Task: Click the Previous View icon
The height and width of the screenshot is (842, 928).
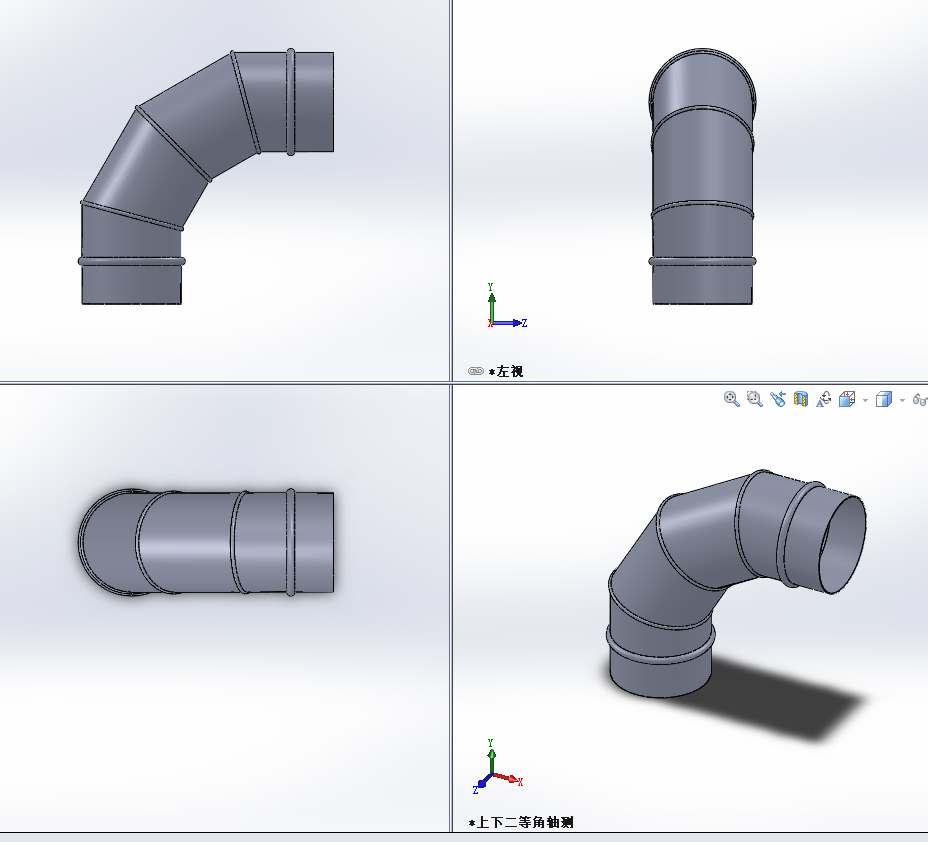Action: [x=778, y=399]
